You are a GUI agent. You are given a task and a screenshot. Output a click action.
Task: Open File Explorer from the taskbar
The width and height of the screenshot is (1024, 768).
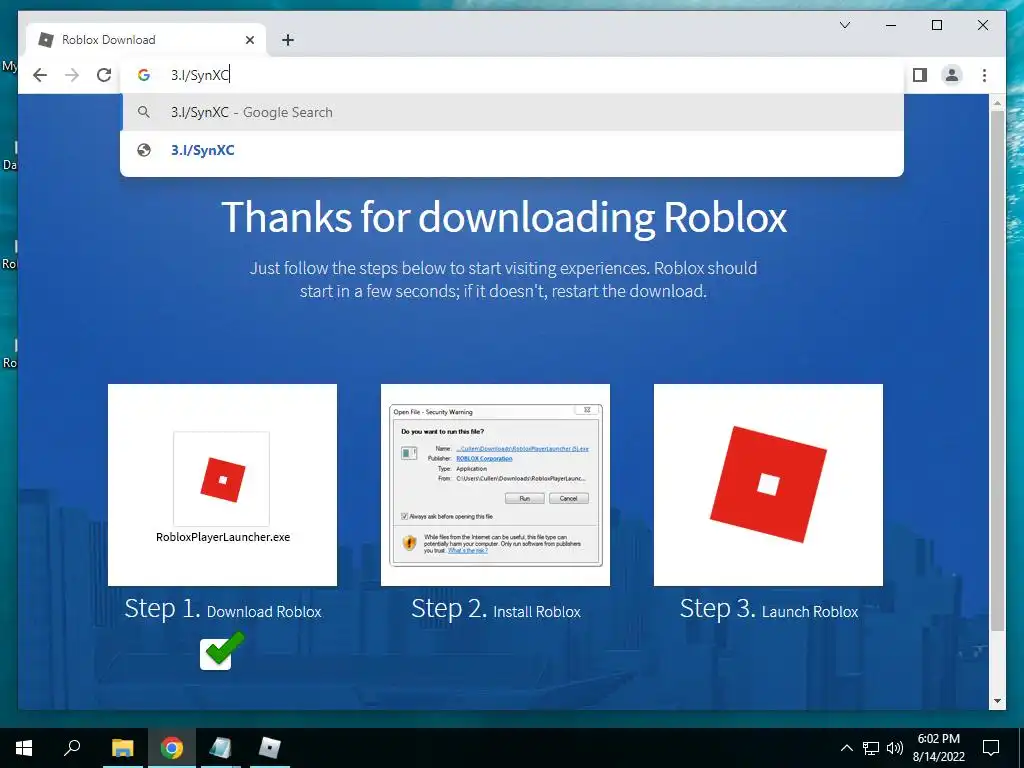point(122,748)
